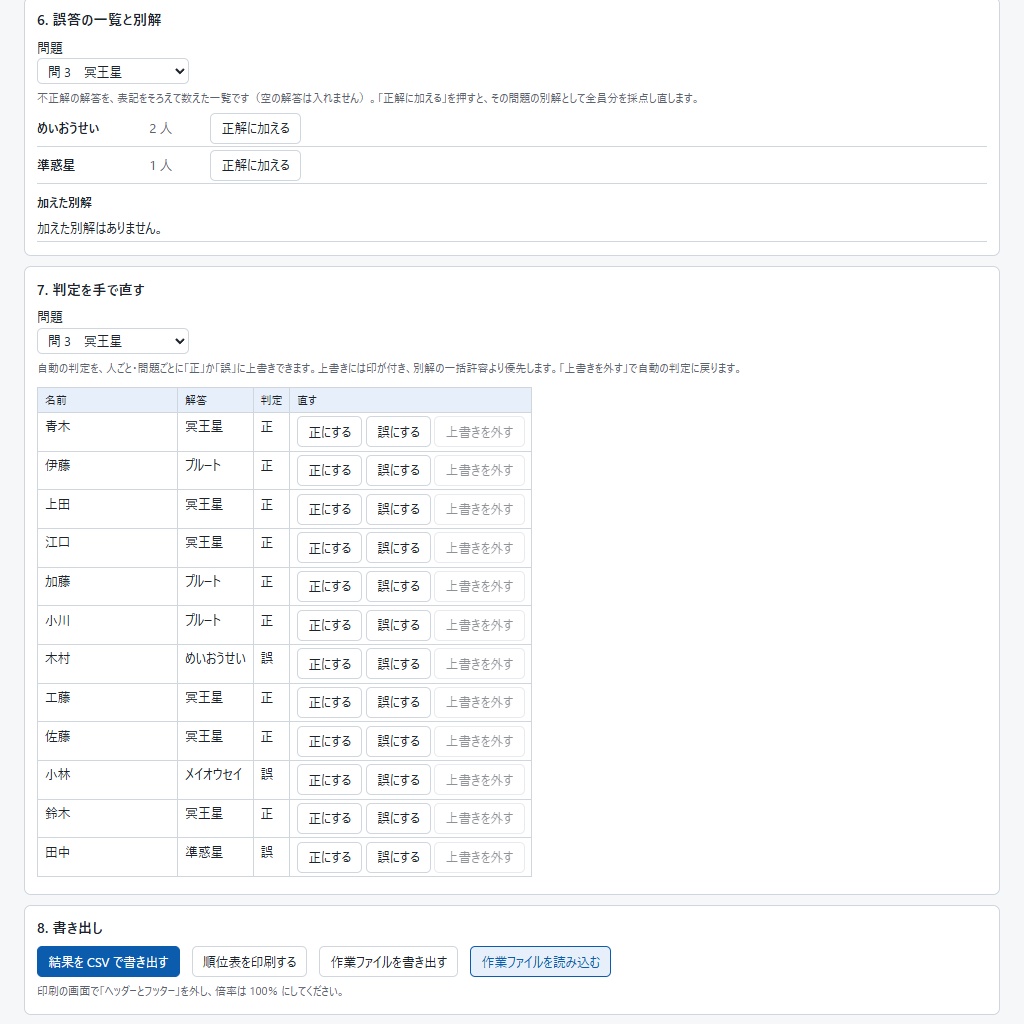1024x1024 pixels.
Task: Click 正にする in the 工藤 row
Action: click(329, 702)
